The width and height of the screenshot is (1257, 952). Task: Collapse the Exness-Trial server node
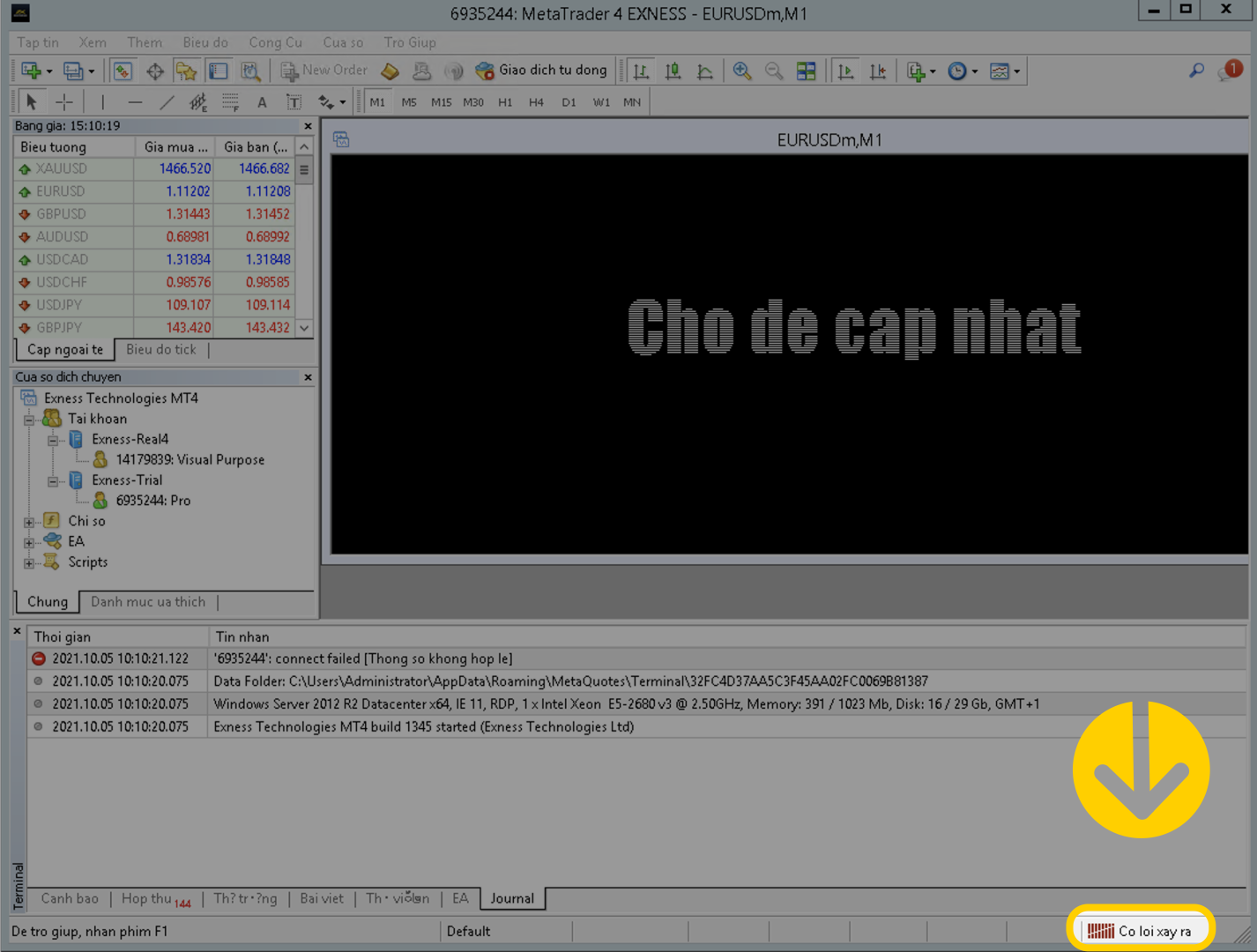pos(53,481)
